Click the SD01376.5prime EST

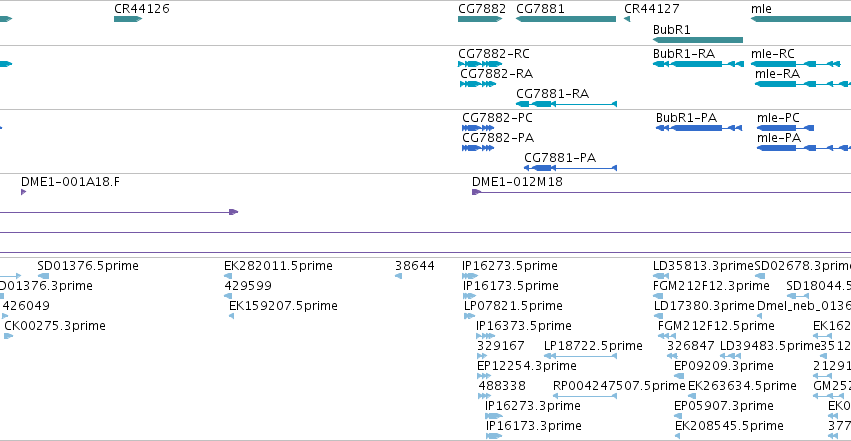tap(43, 276)
